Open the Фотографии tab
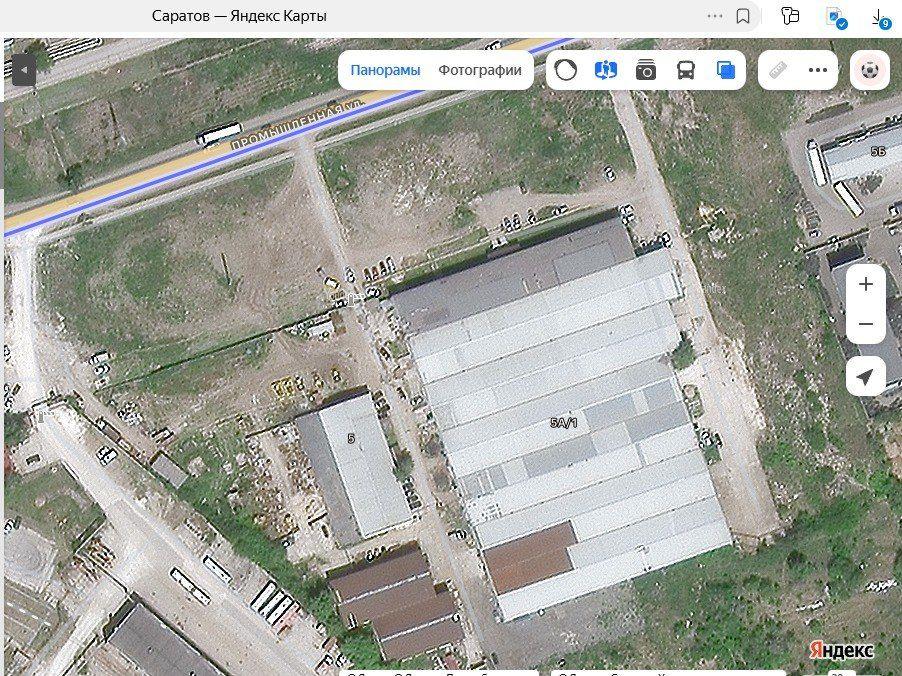The image size is (902, 676). point(480,70)
